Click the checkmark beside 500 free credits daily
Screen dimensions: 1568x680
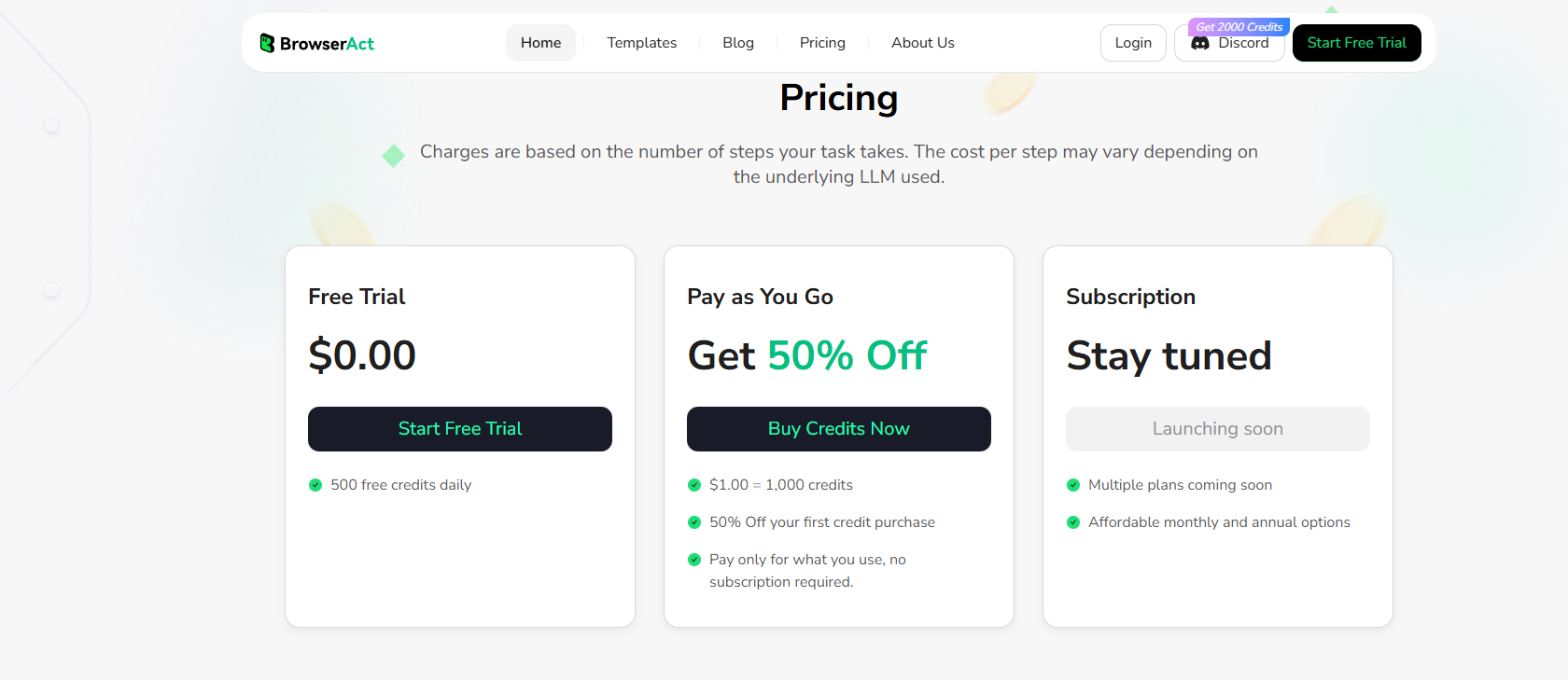(315, 485)
